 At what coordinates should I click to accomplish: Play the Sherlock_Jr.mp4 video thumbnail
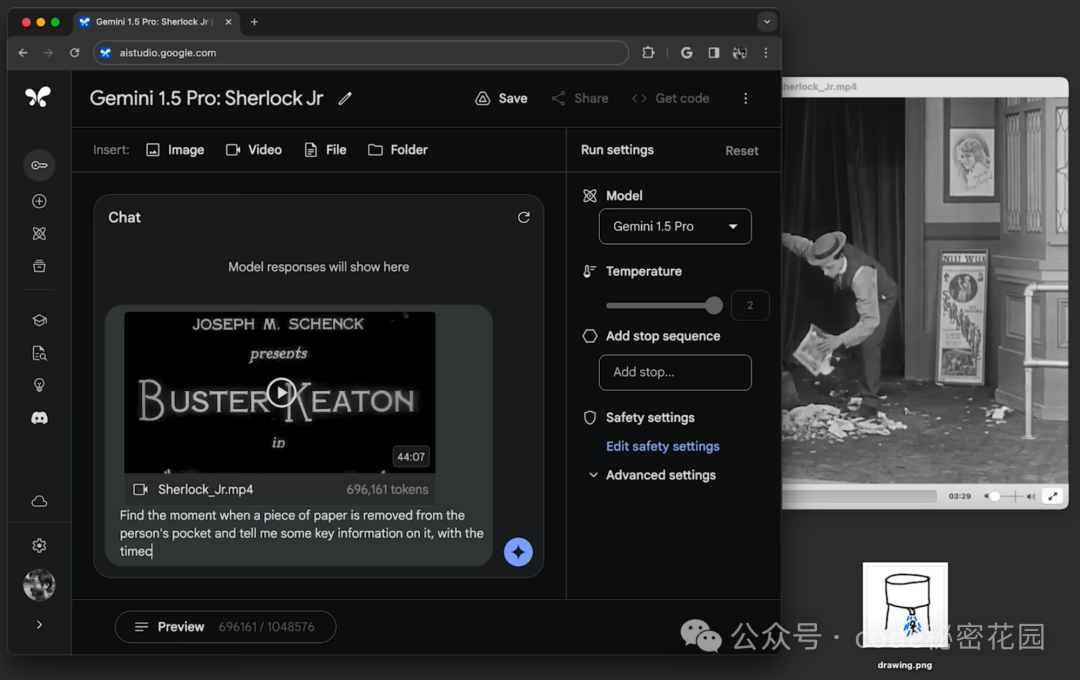281,392
